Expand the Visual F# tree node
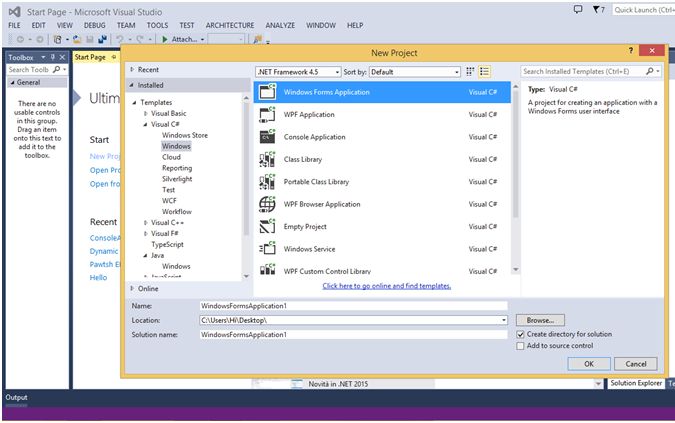The image size is (675, 423). coord(146,234)
